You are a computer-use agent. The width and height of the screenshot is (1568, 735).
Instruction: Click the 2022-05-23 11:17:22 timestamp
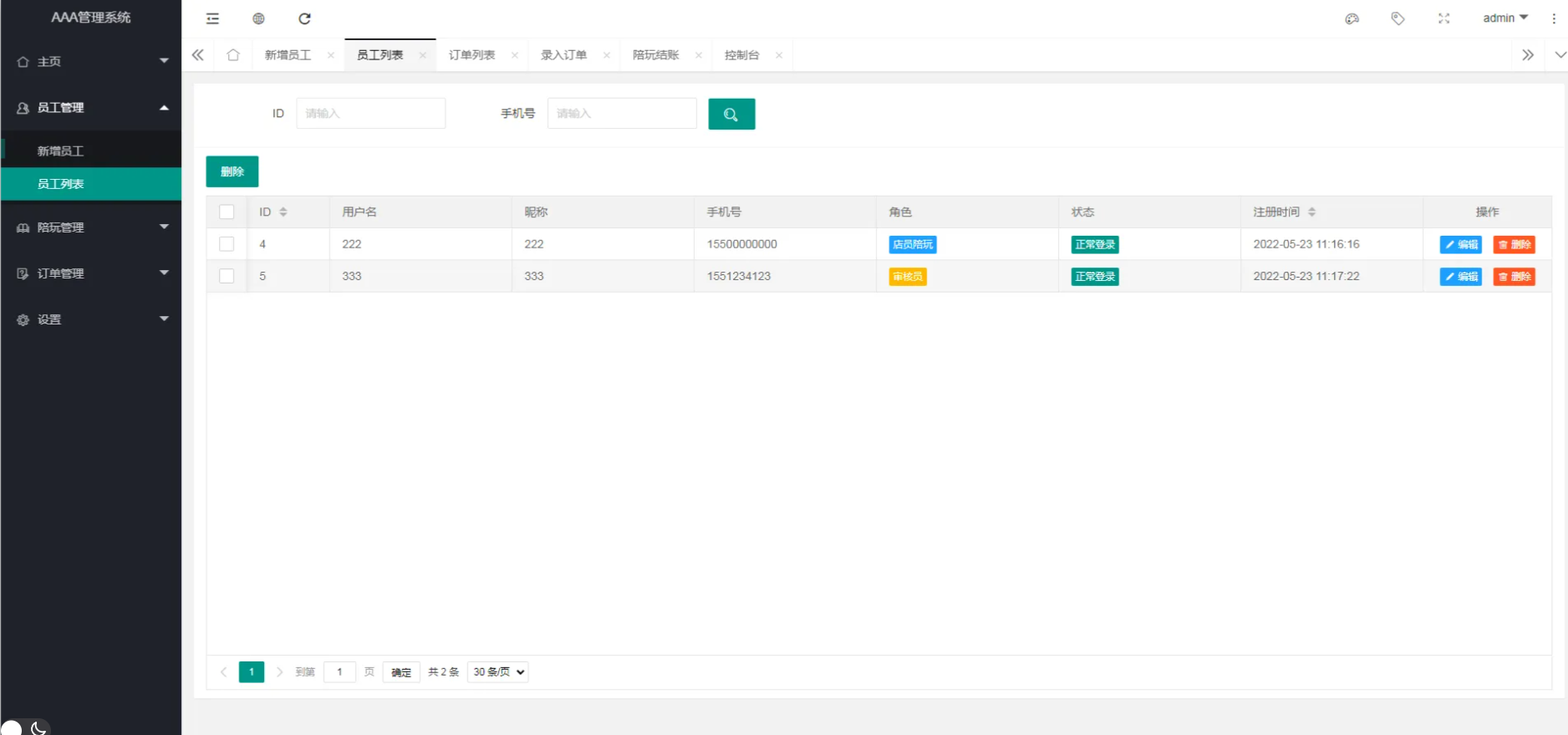[x=1306, y=276]
